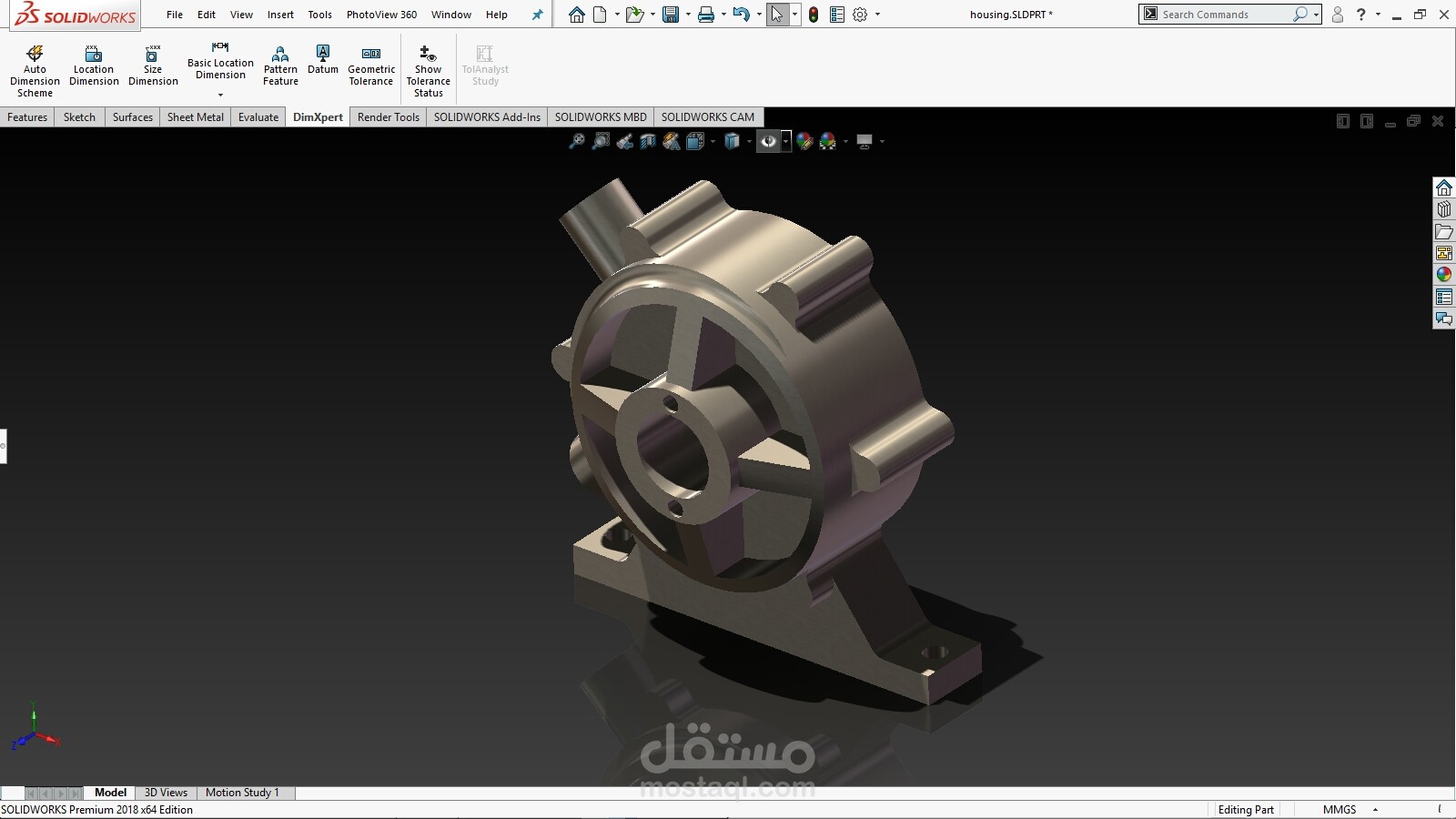Toggle the Hide/Show Items eye button
The height and width of the screenshot is (819, 1456).
click(x=769, y=141)
